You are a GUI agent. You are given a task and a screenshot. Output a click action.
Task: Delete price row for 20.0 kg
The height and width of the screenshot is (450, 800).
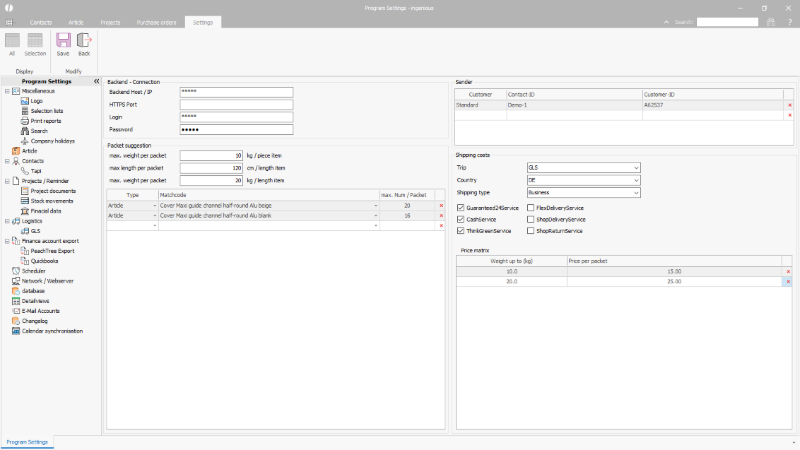click(788, 282)
